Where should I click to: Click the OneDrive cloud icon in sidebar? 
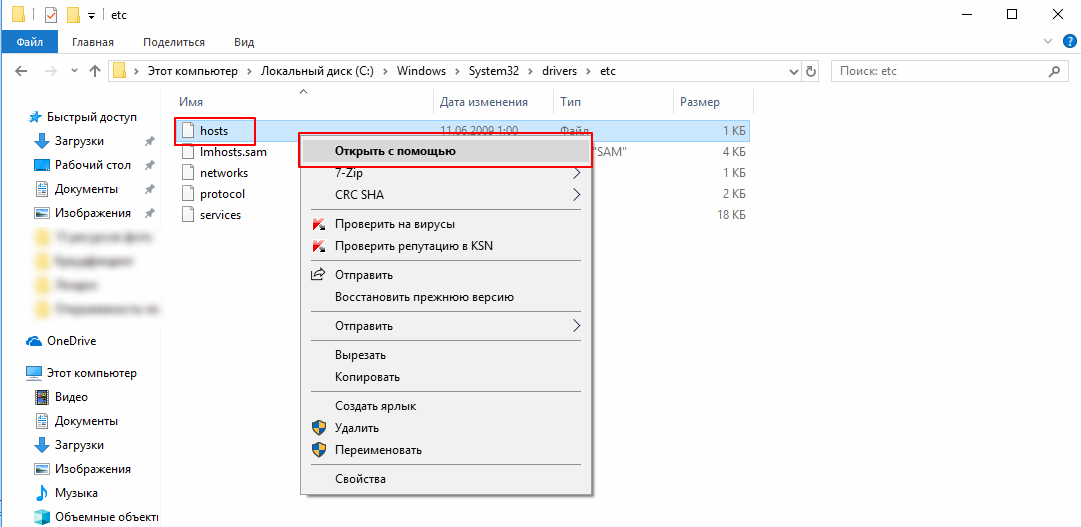34,341
